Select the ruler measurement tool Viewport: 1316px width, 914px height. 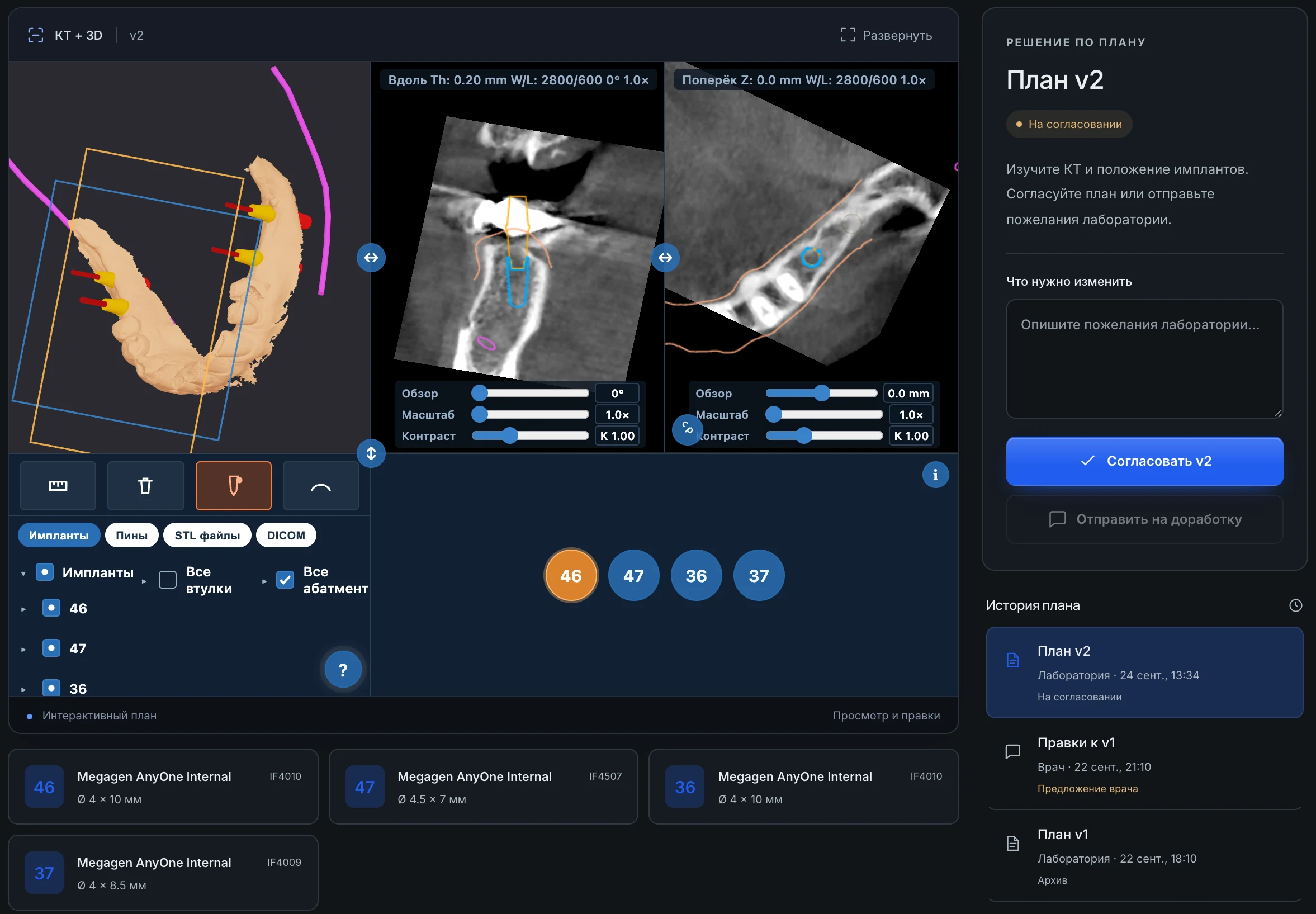point(58,486)
